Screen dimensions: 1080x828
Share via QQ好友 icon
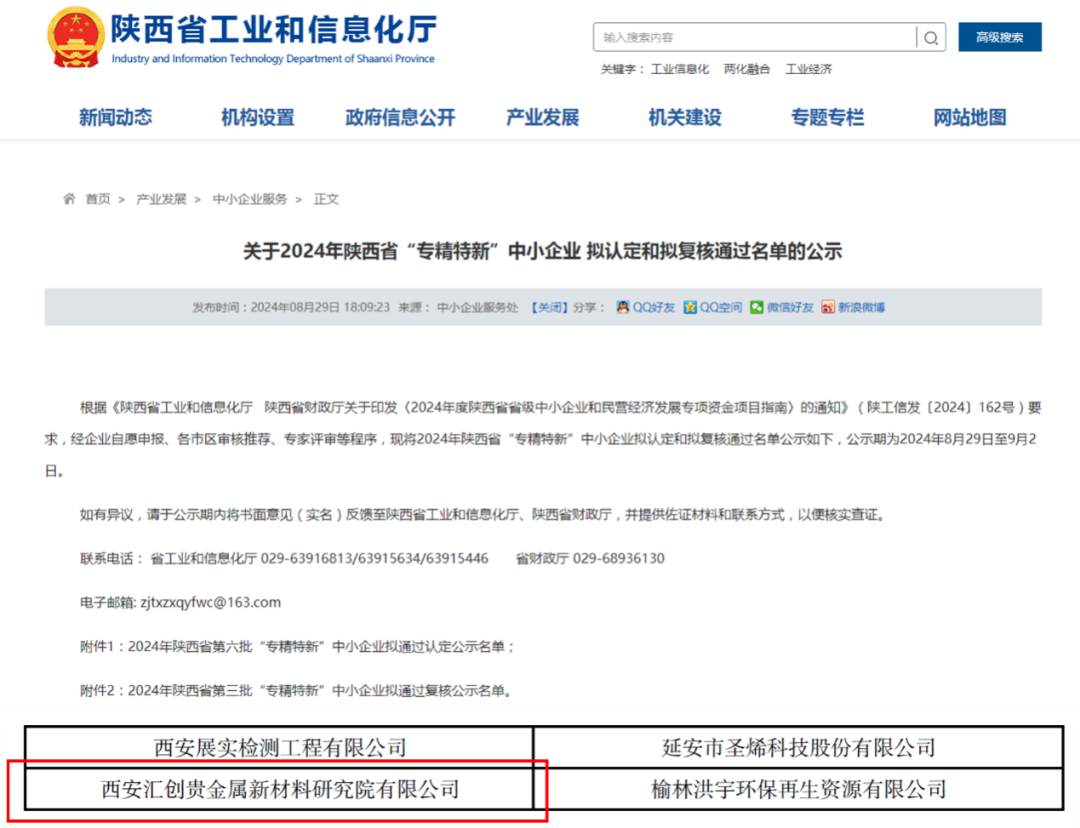pos(622,307)
